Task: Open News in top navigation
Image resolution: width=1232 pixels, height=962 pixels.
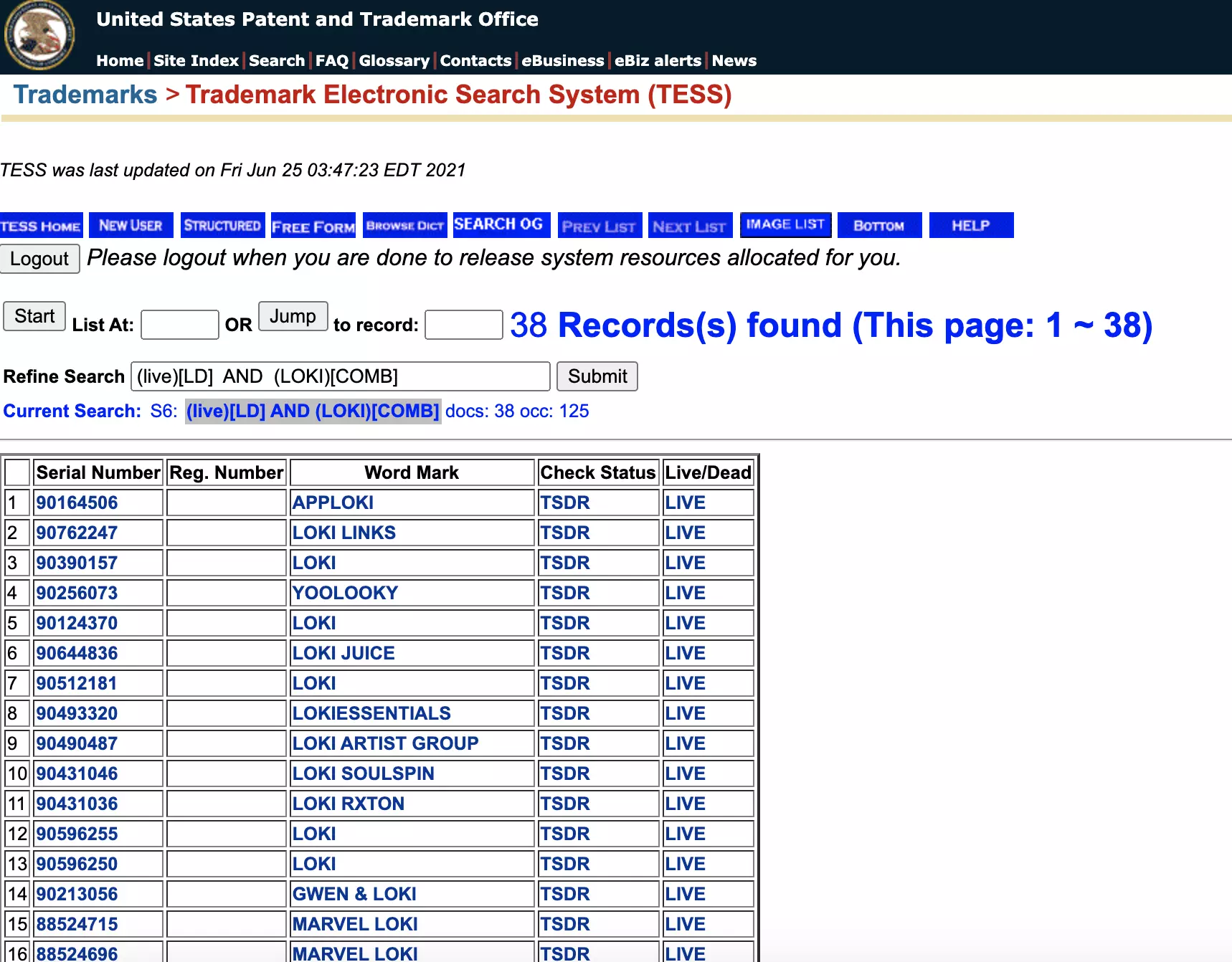Action: (734, 61)
